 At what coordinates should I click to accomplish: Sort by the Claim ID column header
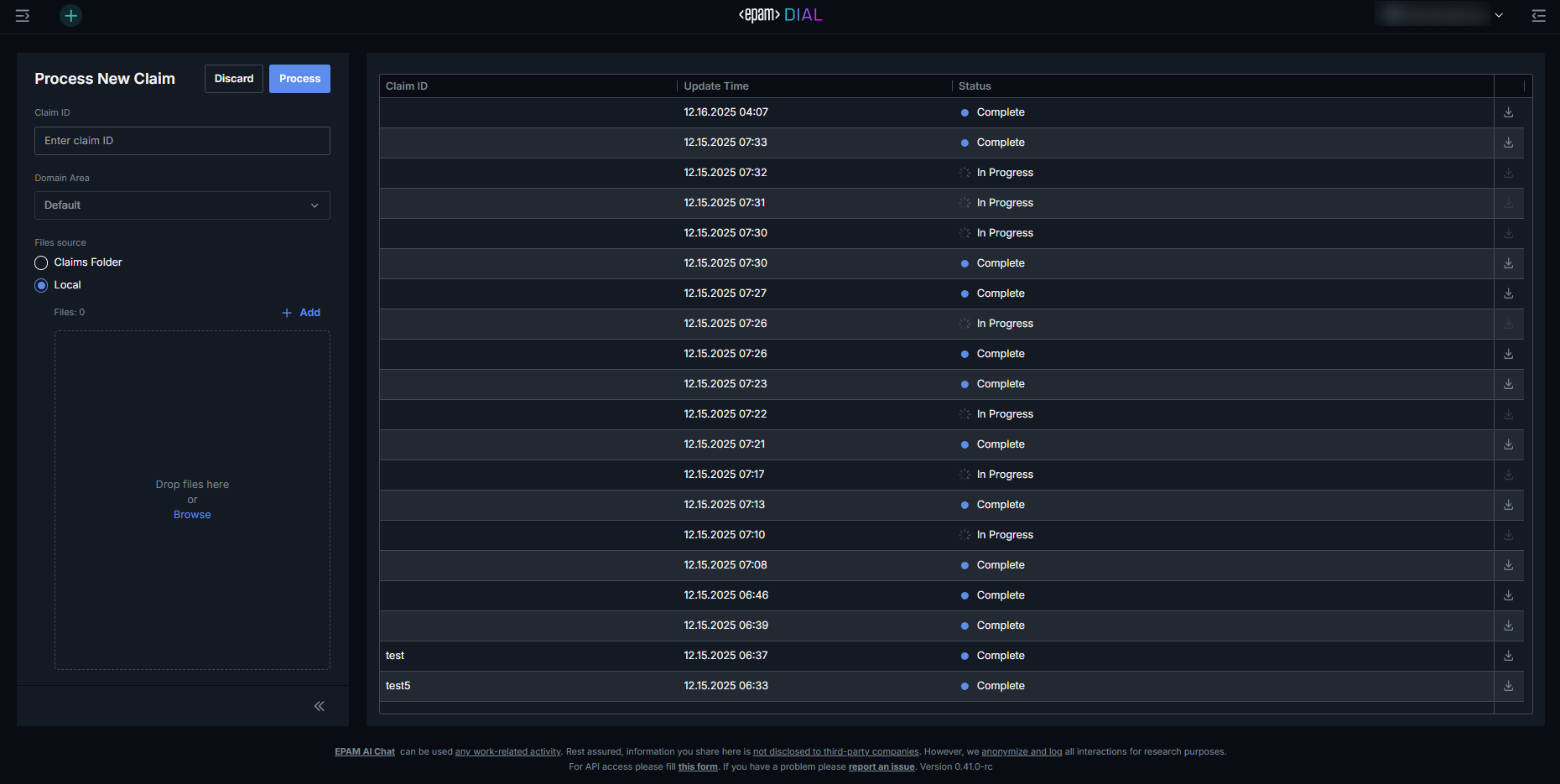[x=407, y=86]
